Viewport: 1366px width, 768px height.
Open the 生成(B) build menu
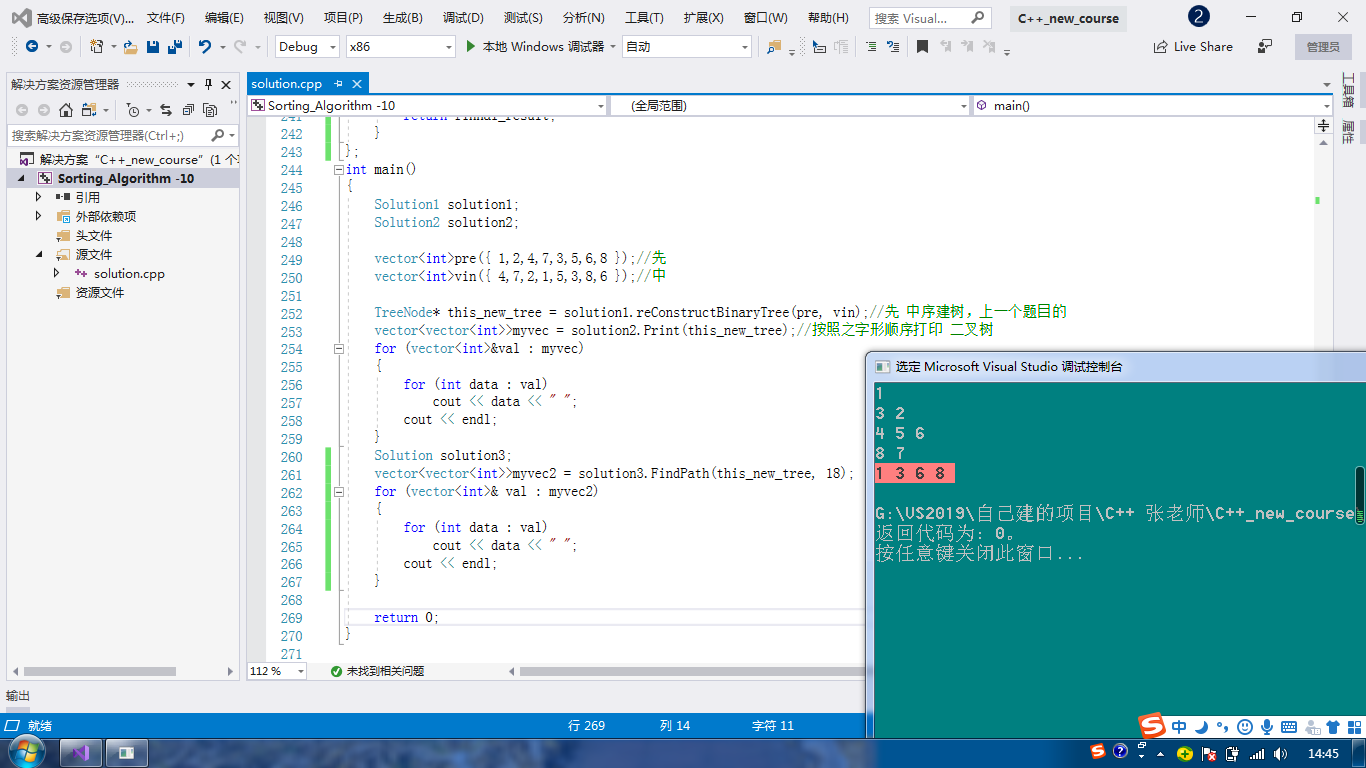[x=402, y=18]
